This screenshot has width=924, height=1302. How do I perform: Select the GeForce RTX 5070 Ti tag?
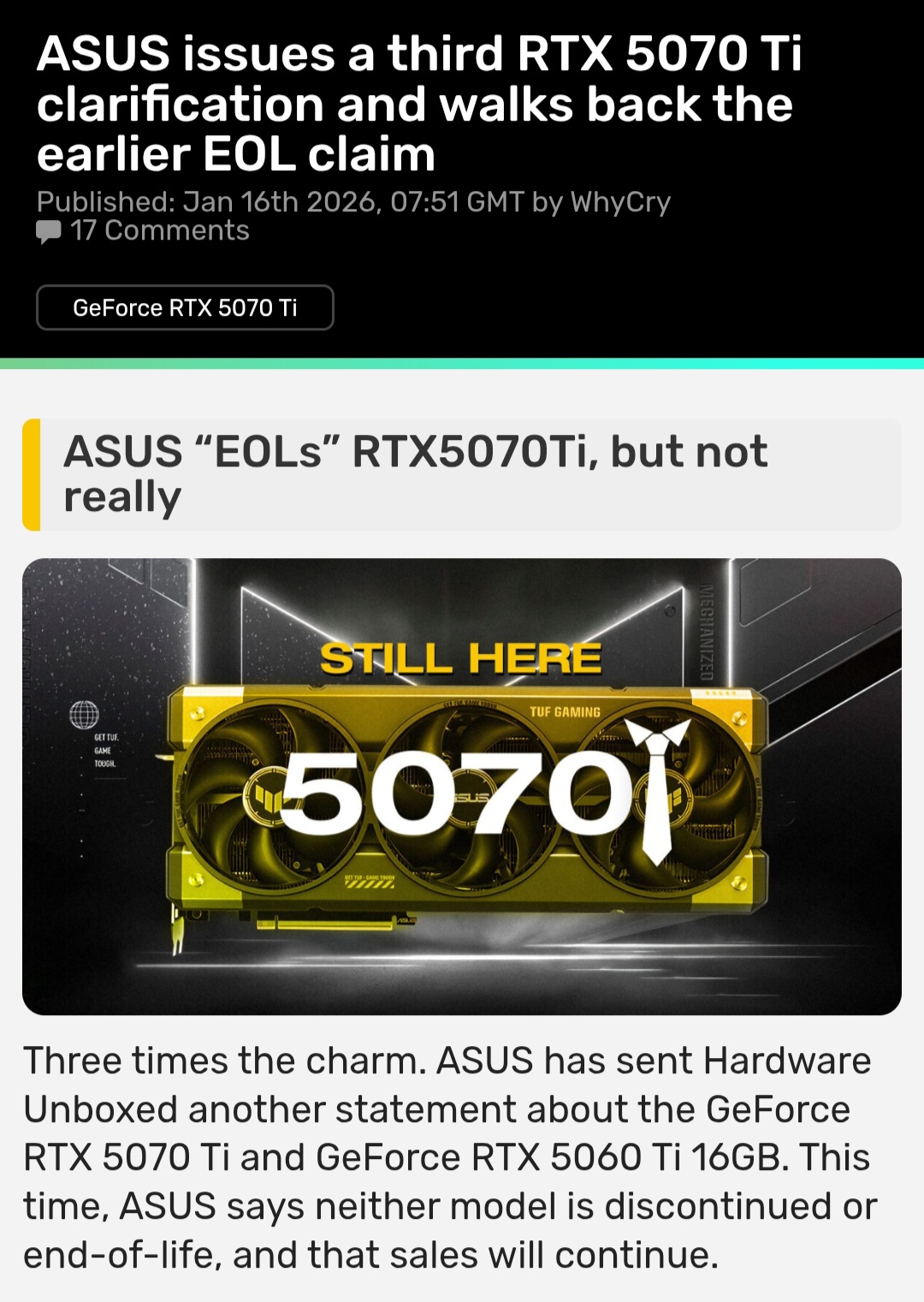point(185,307)
